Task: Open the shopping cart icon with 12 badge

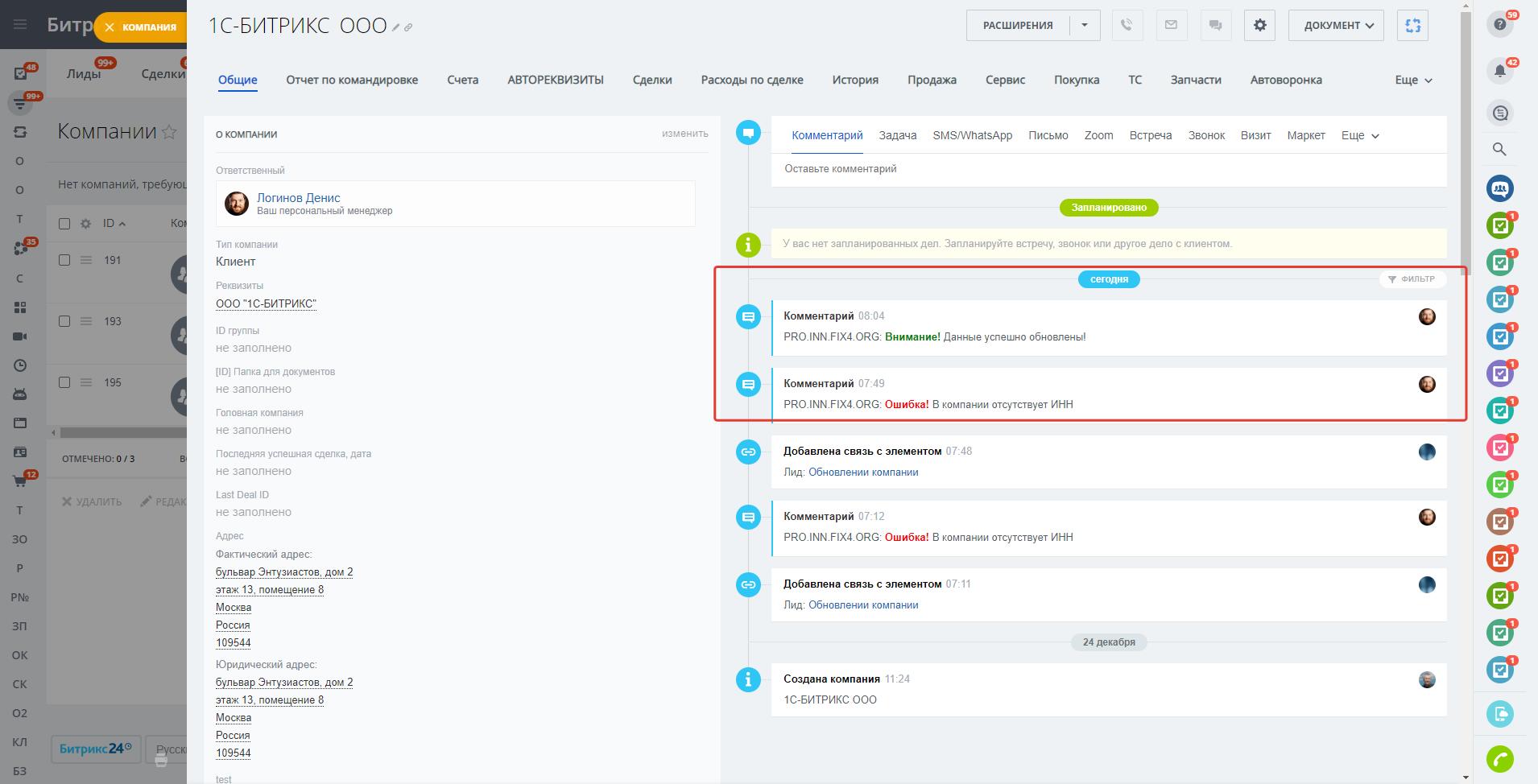Action: pyautogui.click(x=20, y=481)
